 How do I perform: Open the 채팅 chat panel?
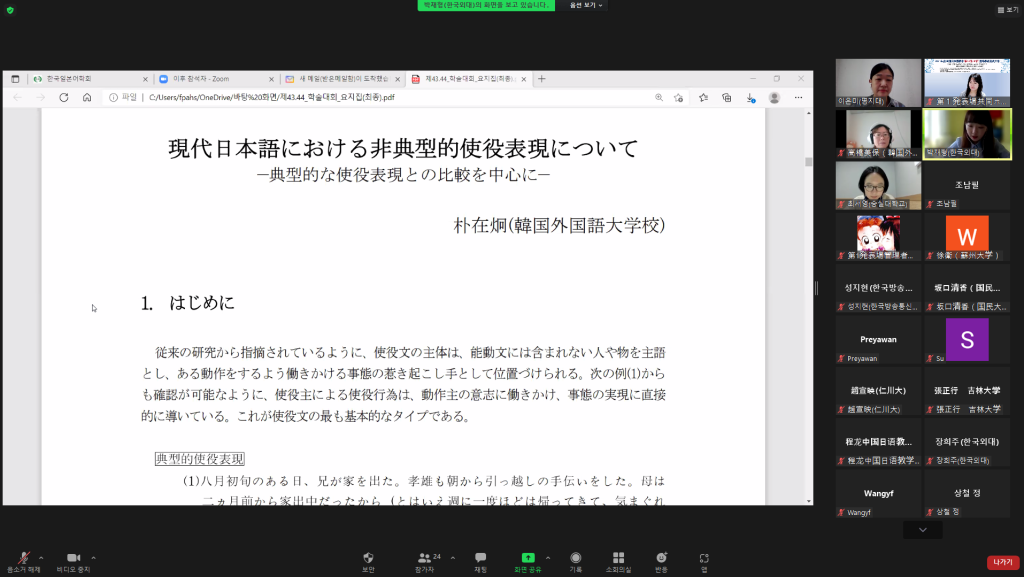click(x=481, y=562)
